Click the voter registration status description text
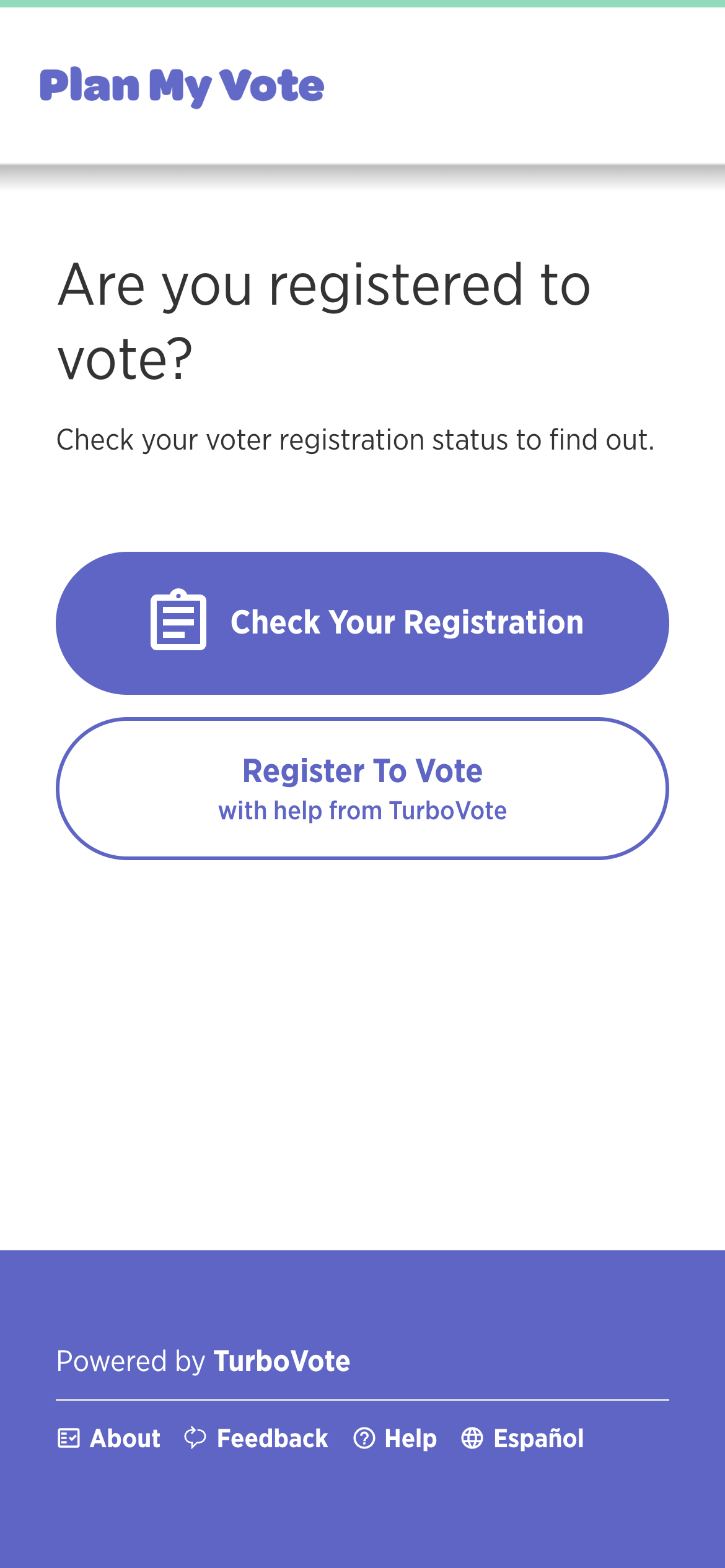 click(x=356, y=440)
